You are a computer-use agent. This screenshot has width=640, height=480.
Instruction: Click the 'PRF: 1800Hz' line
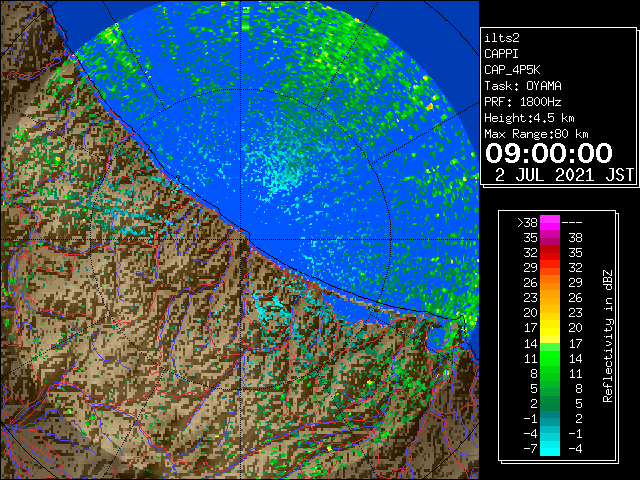pyautogui.click(x=523, y=102)
